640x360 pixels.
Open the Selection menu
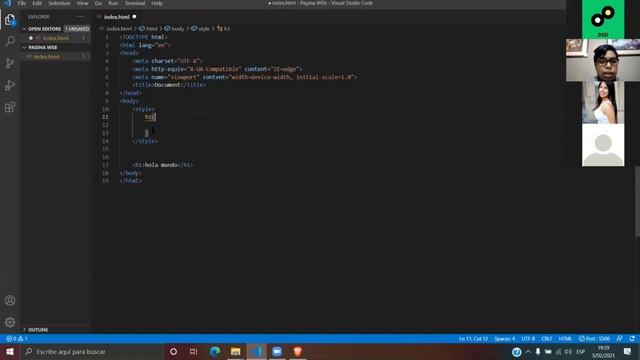click(59, 3)
